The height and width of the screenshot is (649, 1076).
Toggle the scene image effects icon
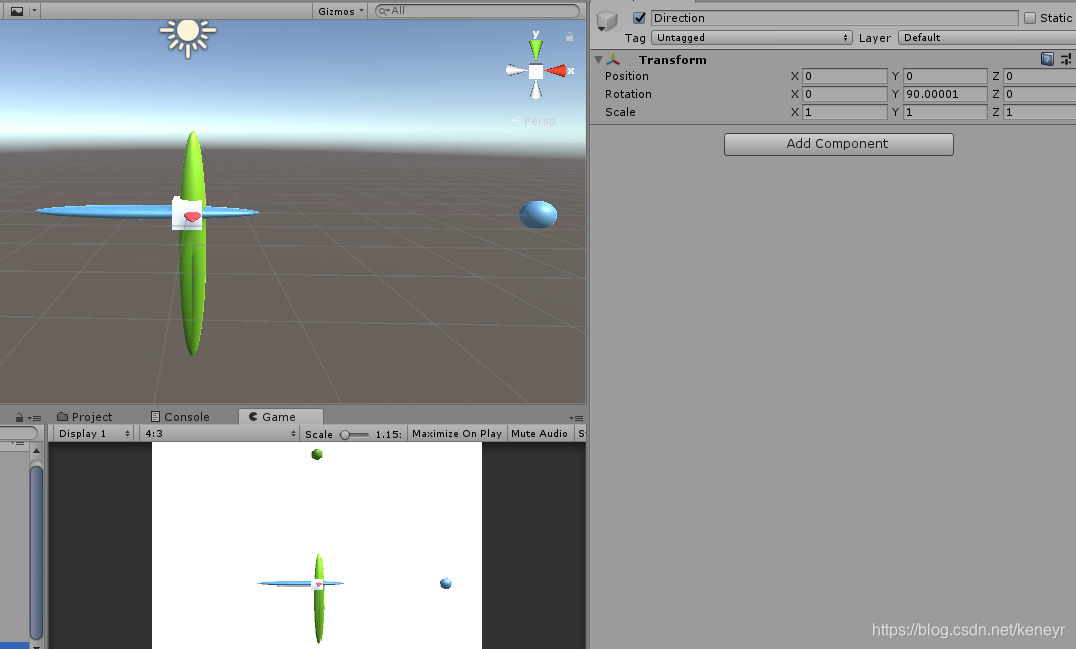17,11
